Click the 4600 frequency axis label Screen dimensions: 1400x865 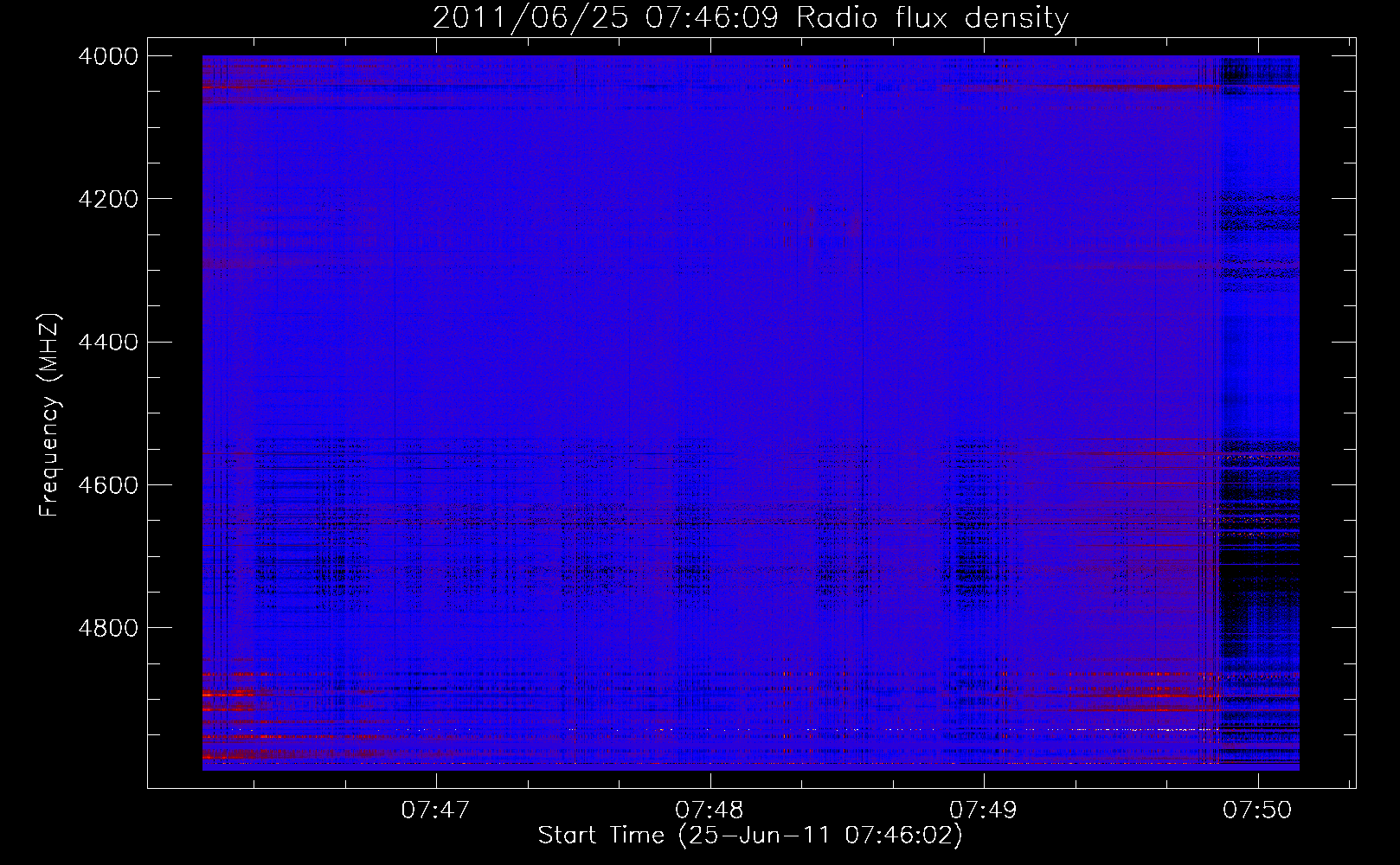click(x=108, y=485)
